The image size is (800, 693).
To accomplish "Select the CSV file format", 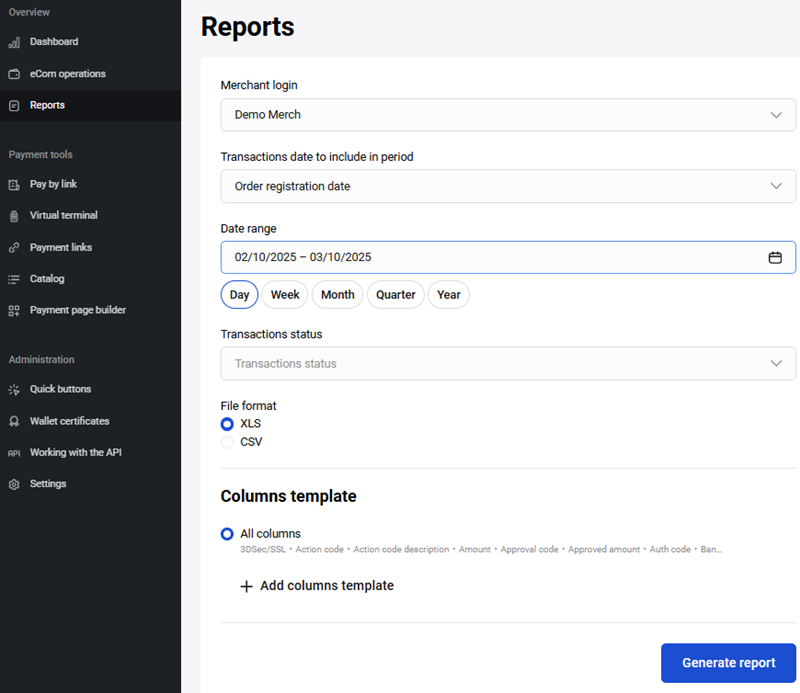I will [227, 442].
